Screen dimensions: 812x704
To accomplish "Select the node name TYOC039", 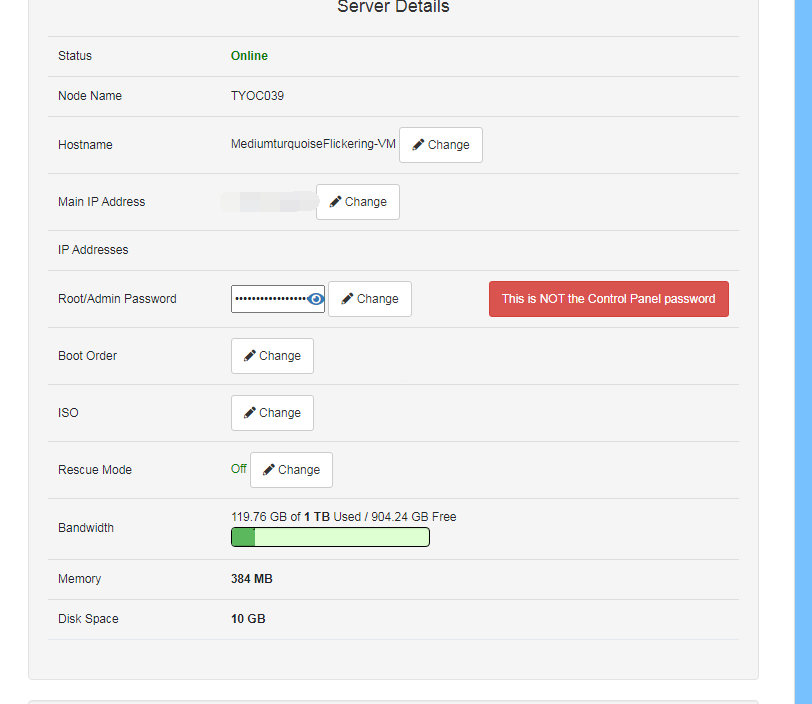I will click(x=257, y=96).
